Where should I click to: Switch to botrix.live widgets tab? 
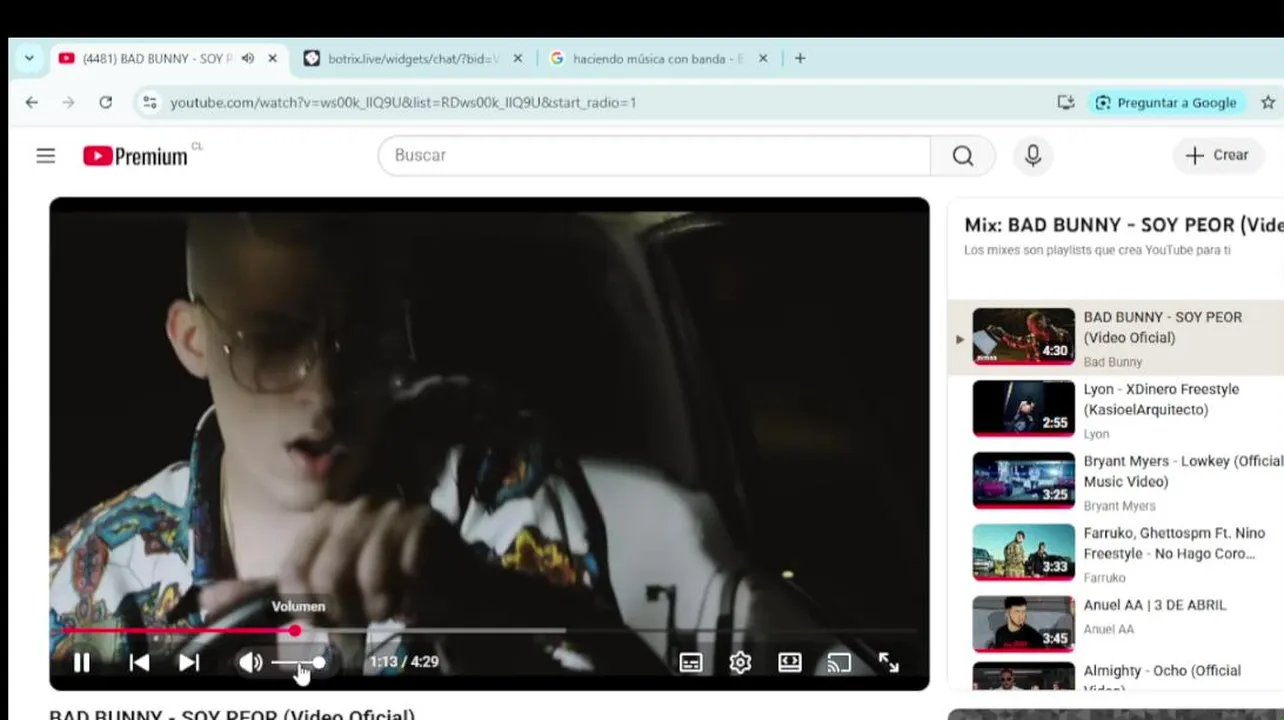[x=413, y=59]
